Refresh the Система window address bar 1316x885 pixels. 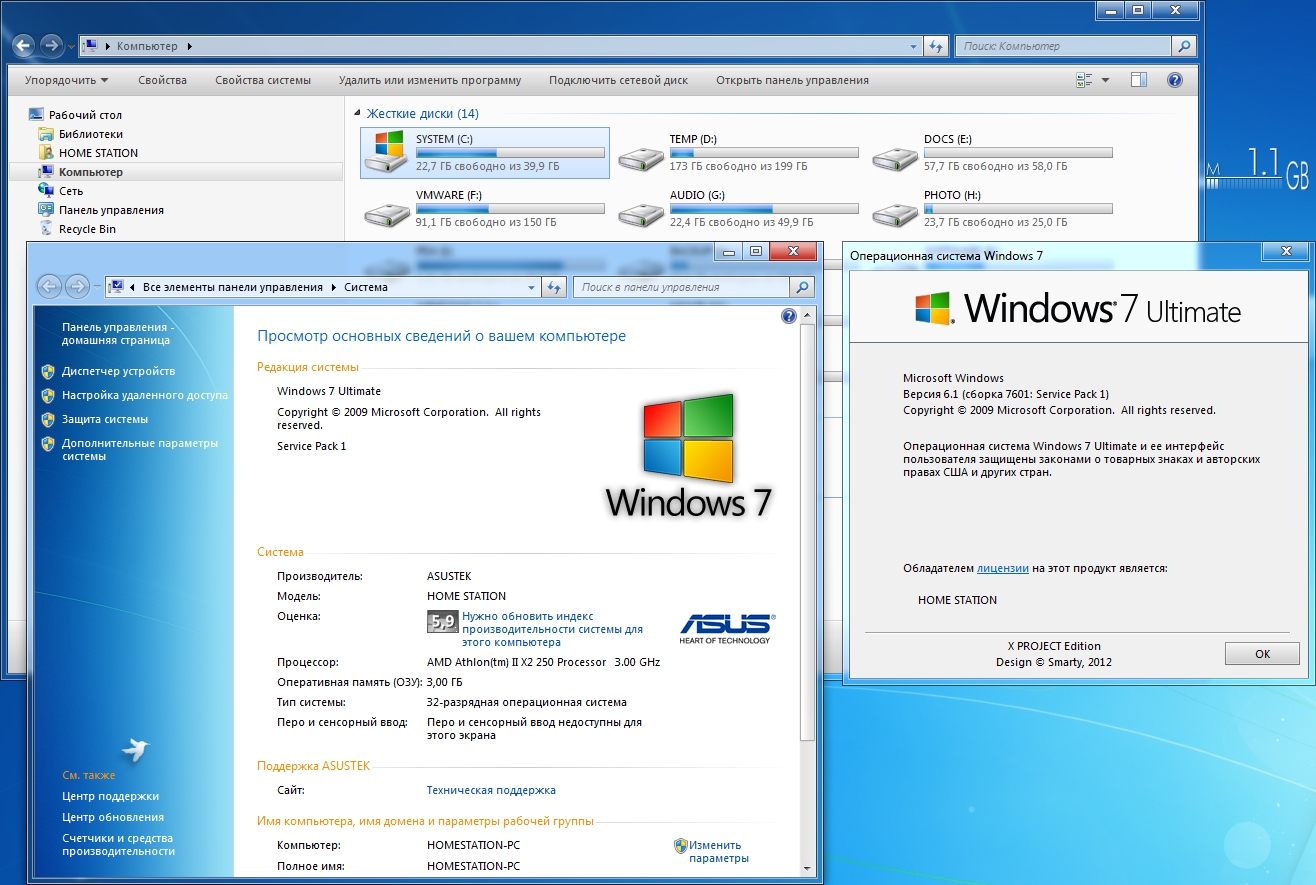[555, 287]
